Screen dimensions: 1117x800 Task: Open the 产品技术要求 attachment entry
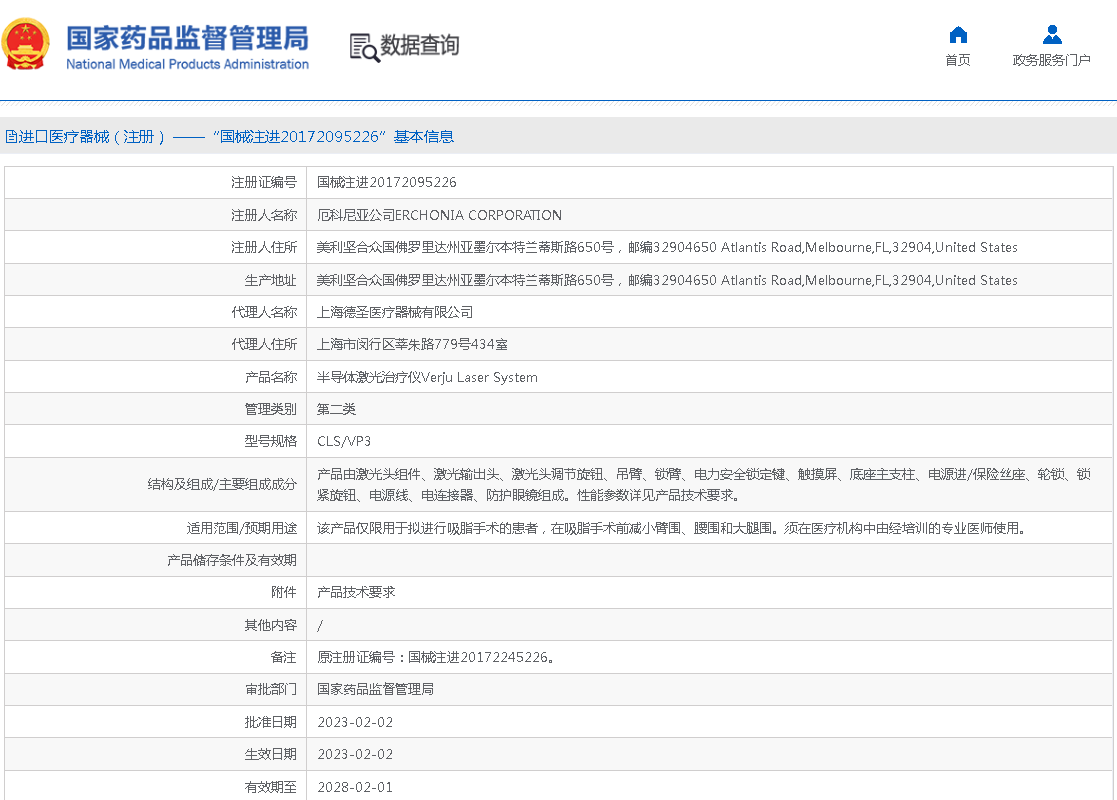[x=356, y=592]
